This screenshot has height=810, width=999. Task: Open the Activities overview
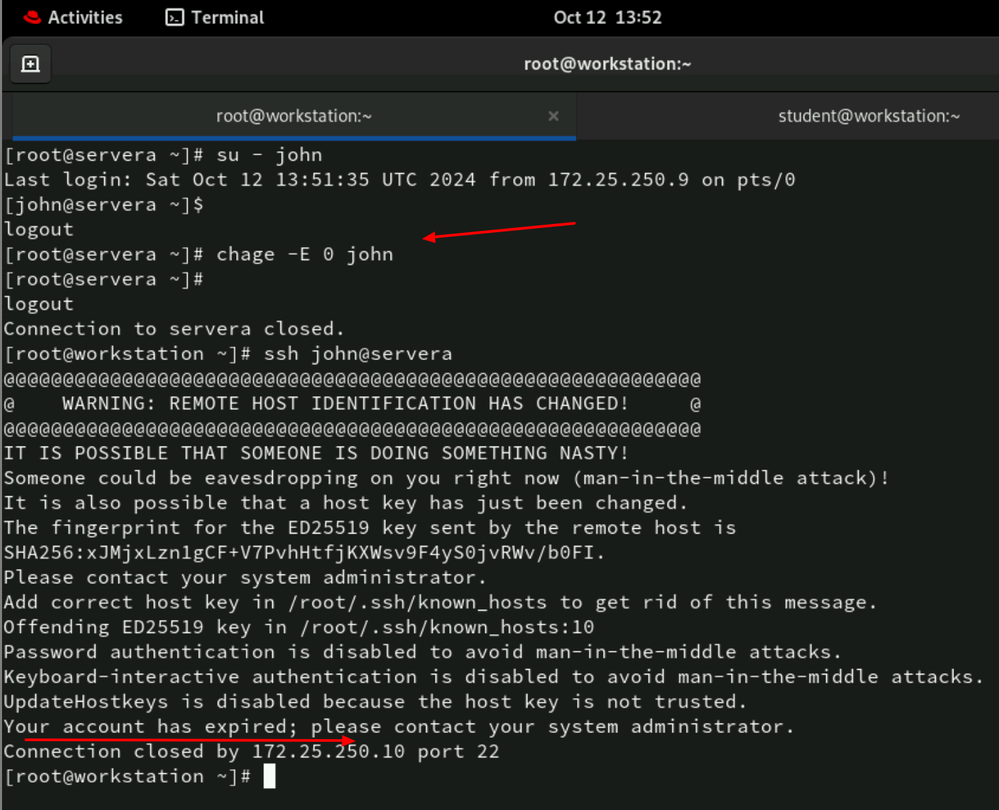84,17
